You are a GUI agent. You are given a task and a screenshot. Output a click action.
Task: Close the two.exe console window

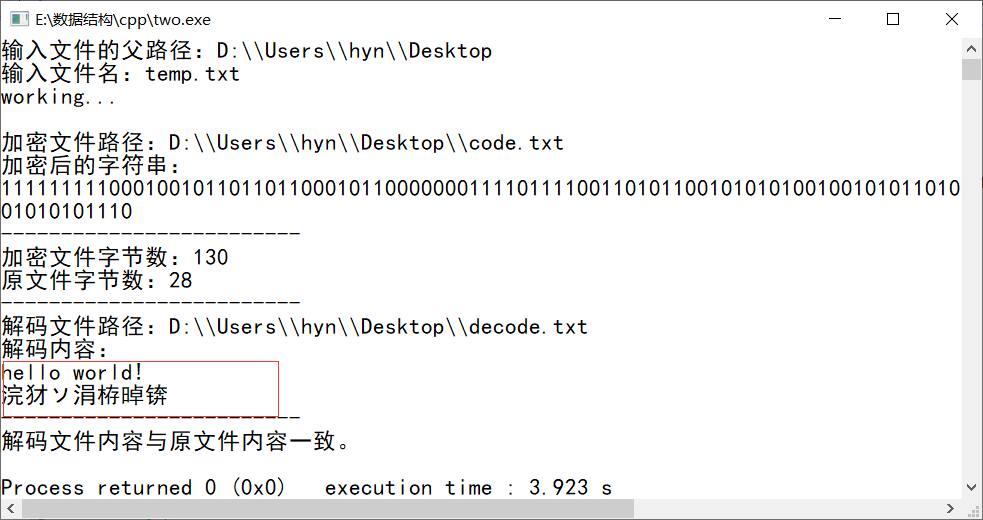pyautogui.click(x=951, y=19)
